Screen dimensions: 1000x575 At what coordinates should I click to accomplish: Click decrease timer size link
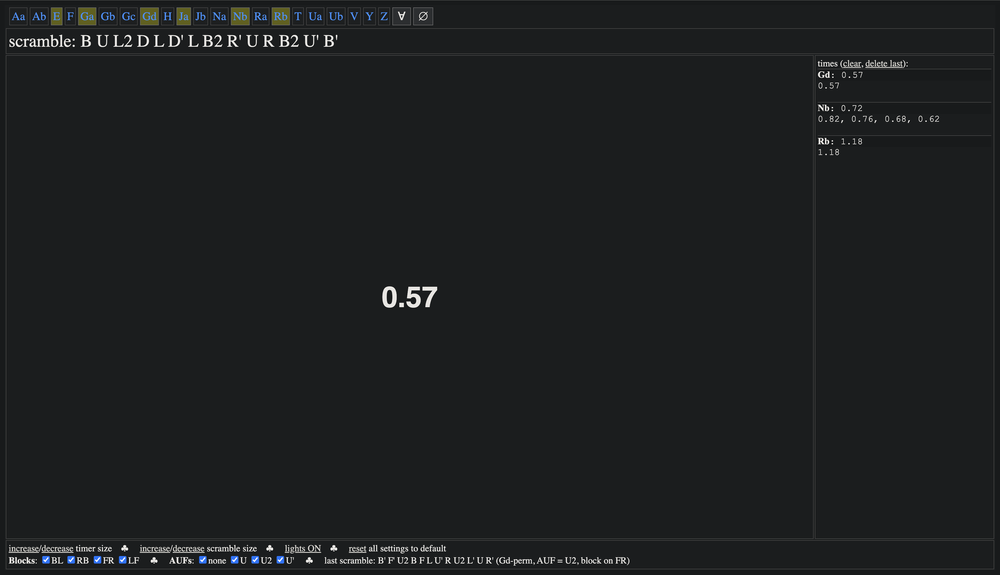pos(57,548)
